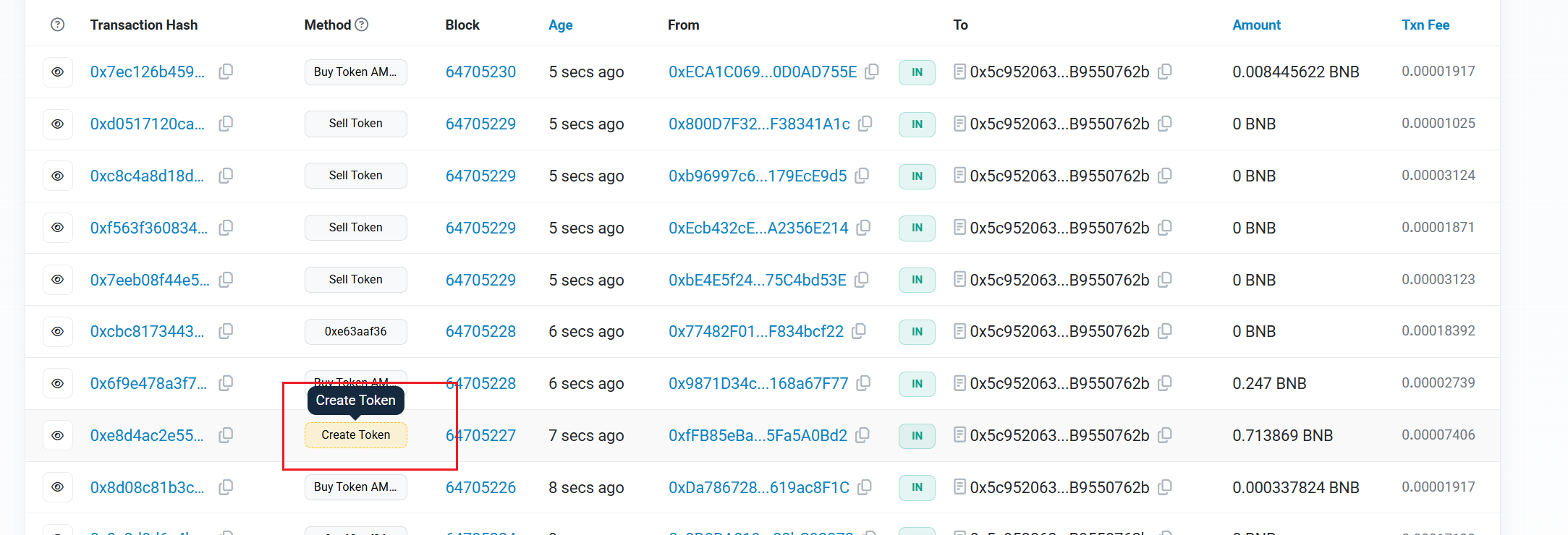Toggle eye preview for transaction 0xcbc8173443

[x=58, y=331]
